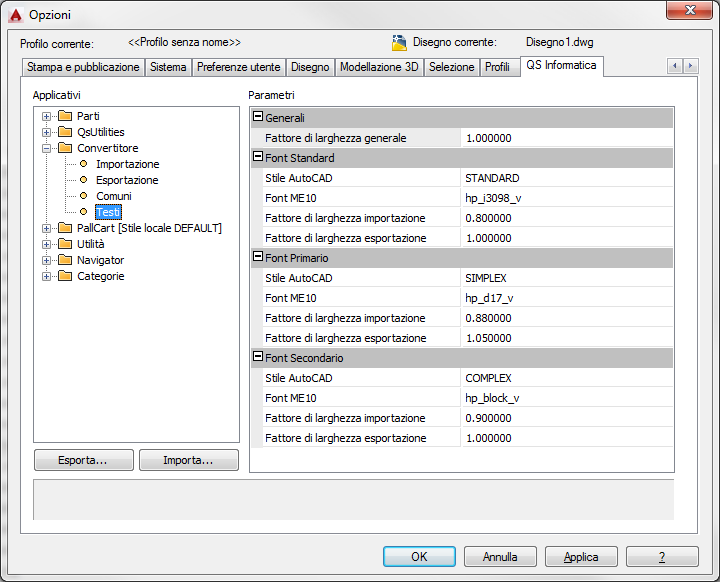Select the Categorie folder icon
This screenshot has width=720, height=582.
(x=65, y=276)
